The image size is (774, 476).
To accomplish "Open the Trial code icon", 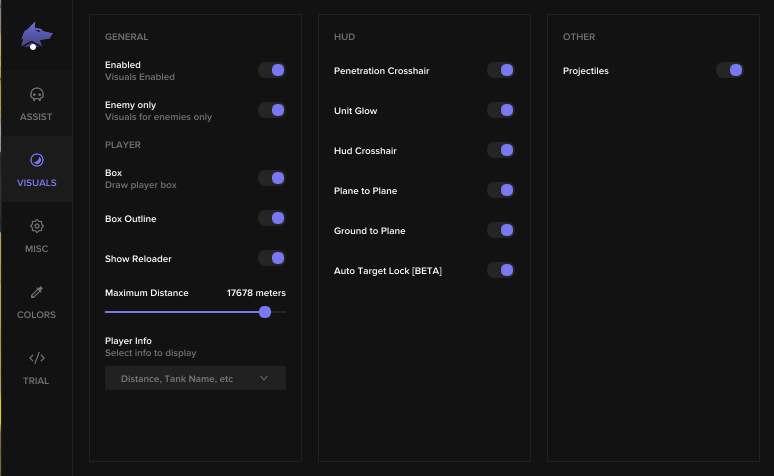I will (x=37, y=358).
